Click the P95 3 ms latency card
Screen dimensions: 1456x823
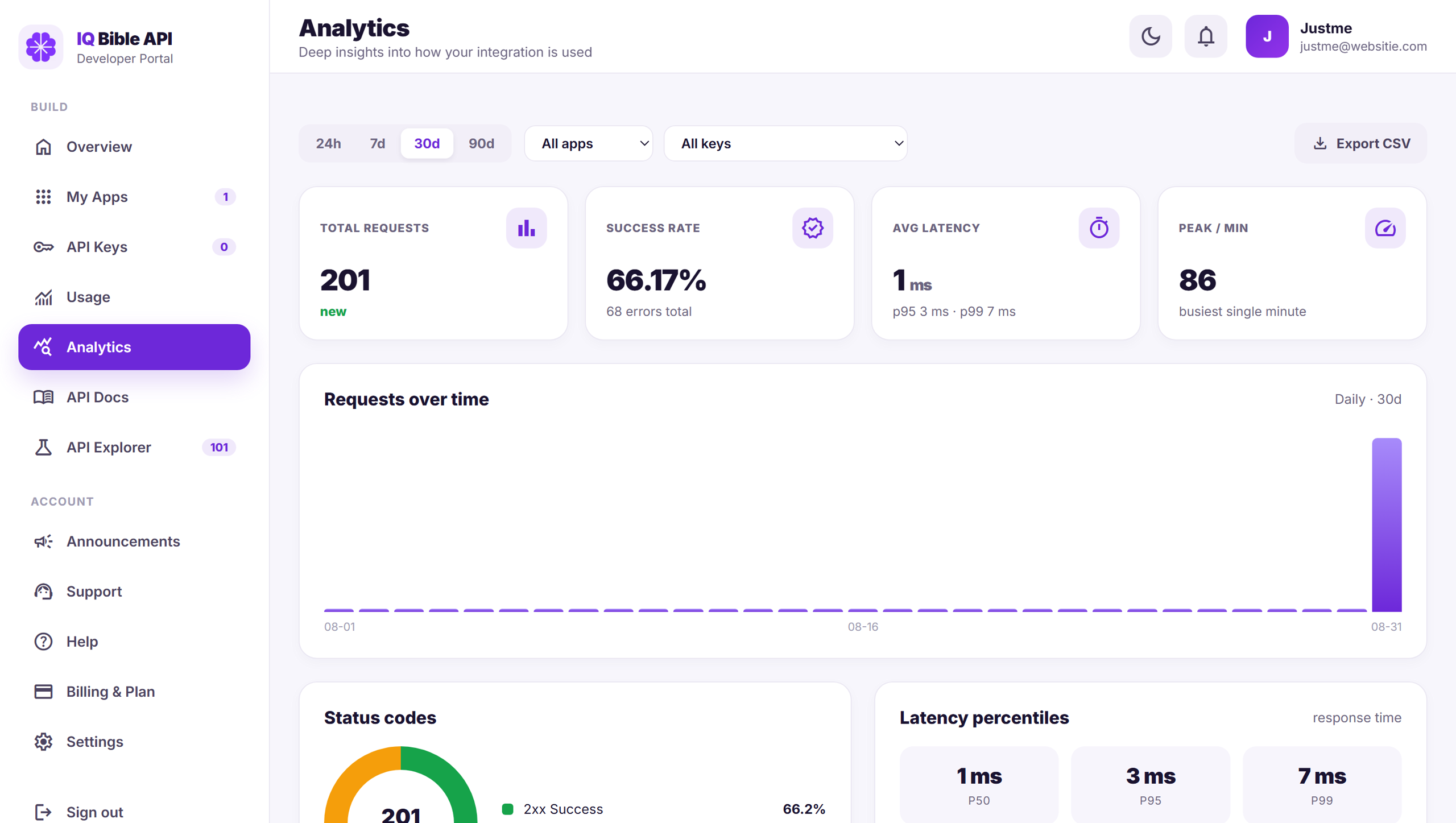(x=1150, y=785)
